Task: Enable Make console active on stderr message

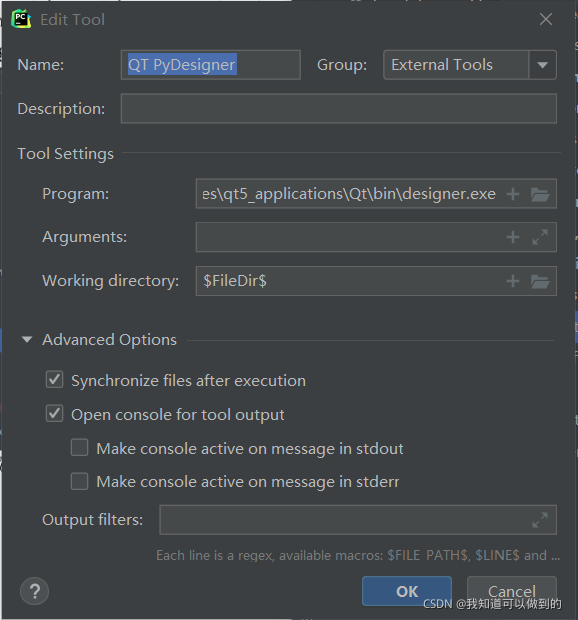Action: tap(79, 481)
